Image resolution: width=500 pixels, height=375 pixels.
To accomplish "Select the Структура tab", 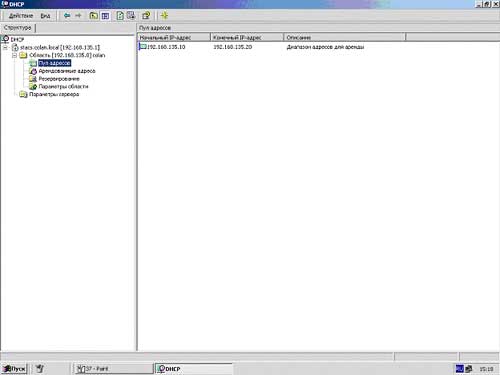I will click(18, 28).
